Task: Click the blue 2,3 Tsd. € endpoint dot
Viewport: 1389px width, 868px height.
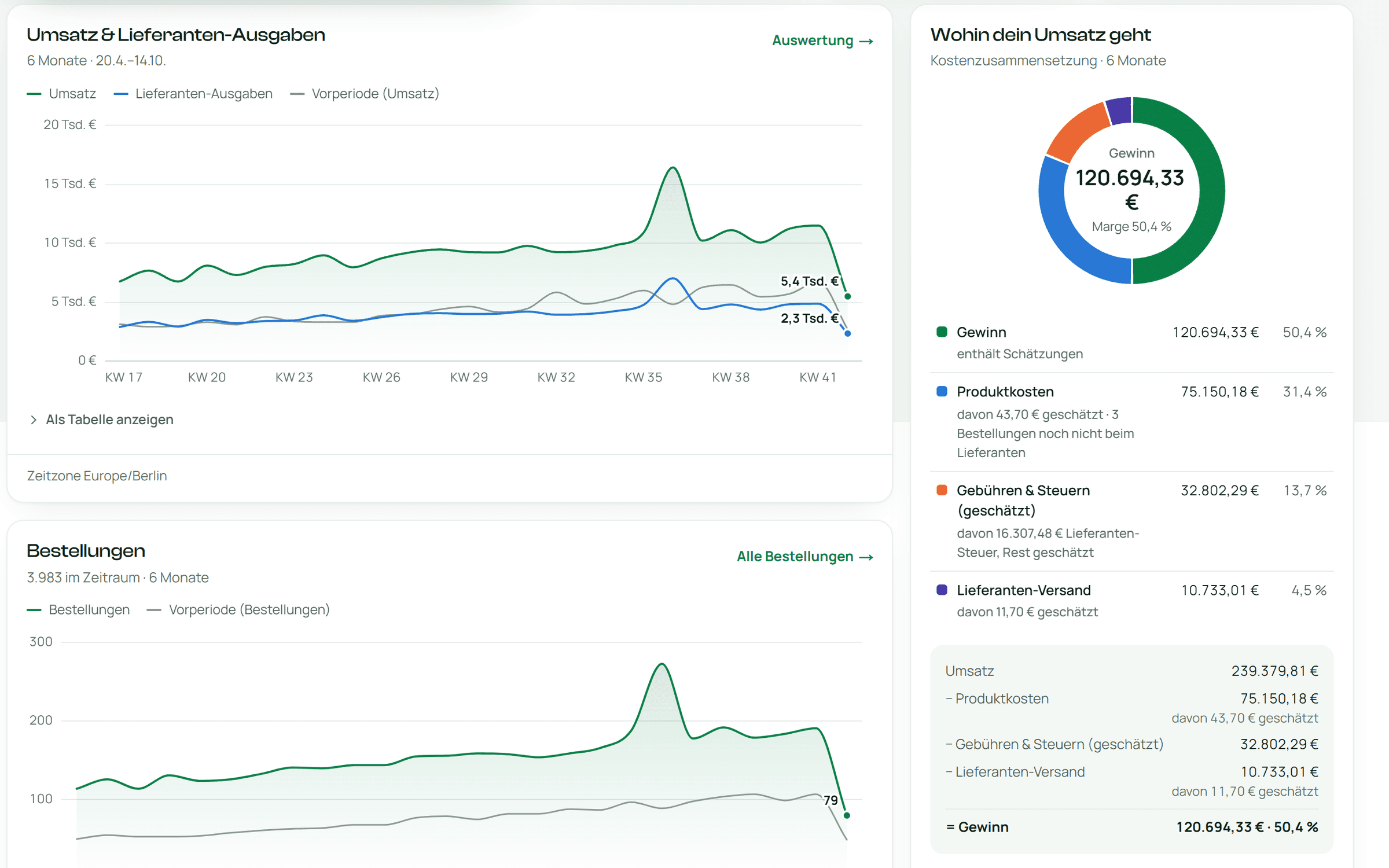Action: [x=847, y=333]
